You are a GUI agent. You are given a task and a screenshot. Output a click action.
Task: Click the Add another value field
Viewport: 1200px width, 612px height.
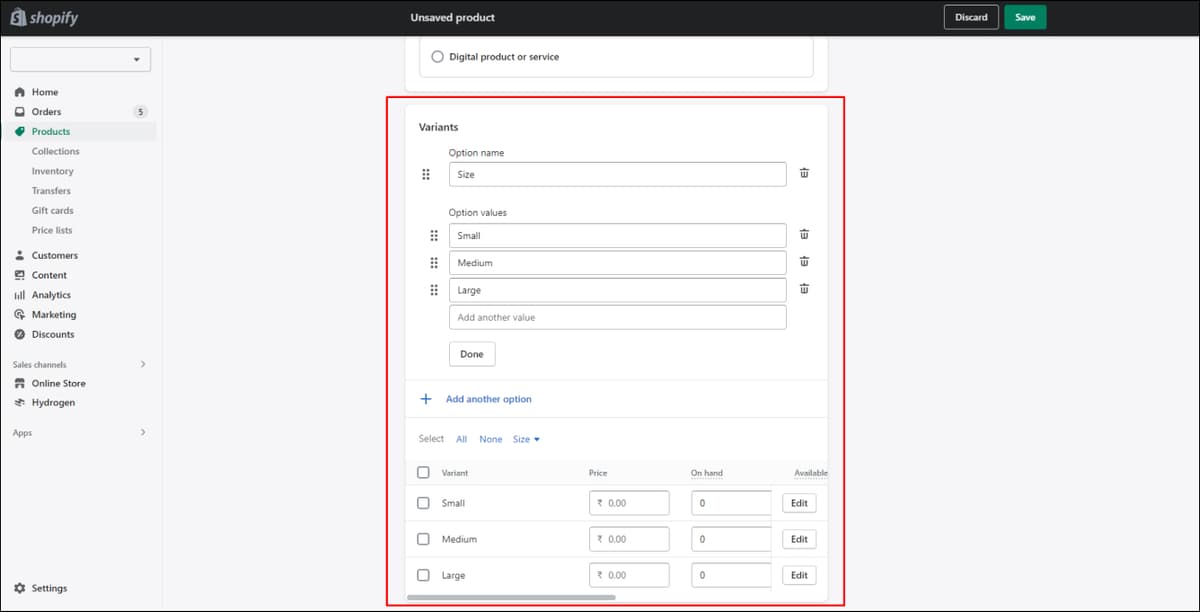618,317
